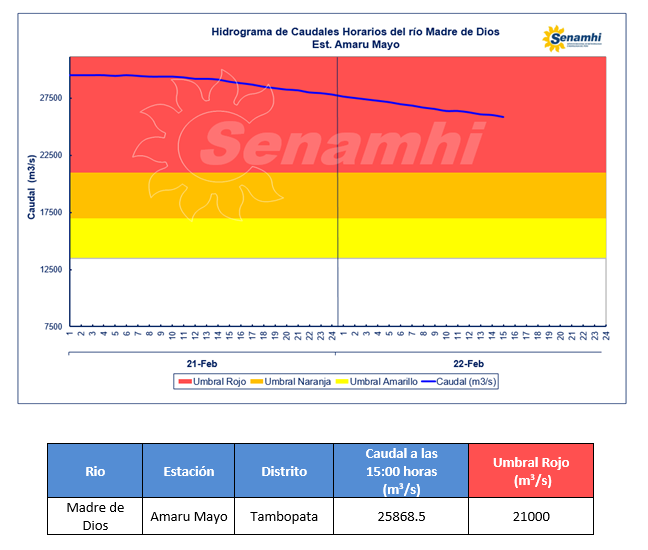
Task: Select the Amaru Mayo table cell
Action: [x=188, y=516]
